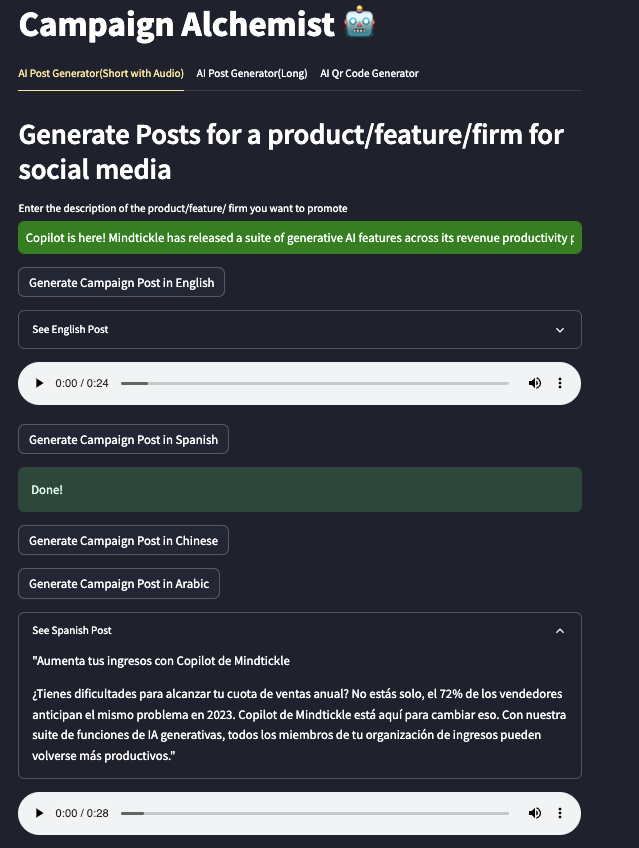Screen dimensions: 639x848
Task: Open the AI Qr Code Generator tab
Action: (x=369, y=73)
